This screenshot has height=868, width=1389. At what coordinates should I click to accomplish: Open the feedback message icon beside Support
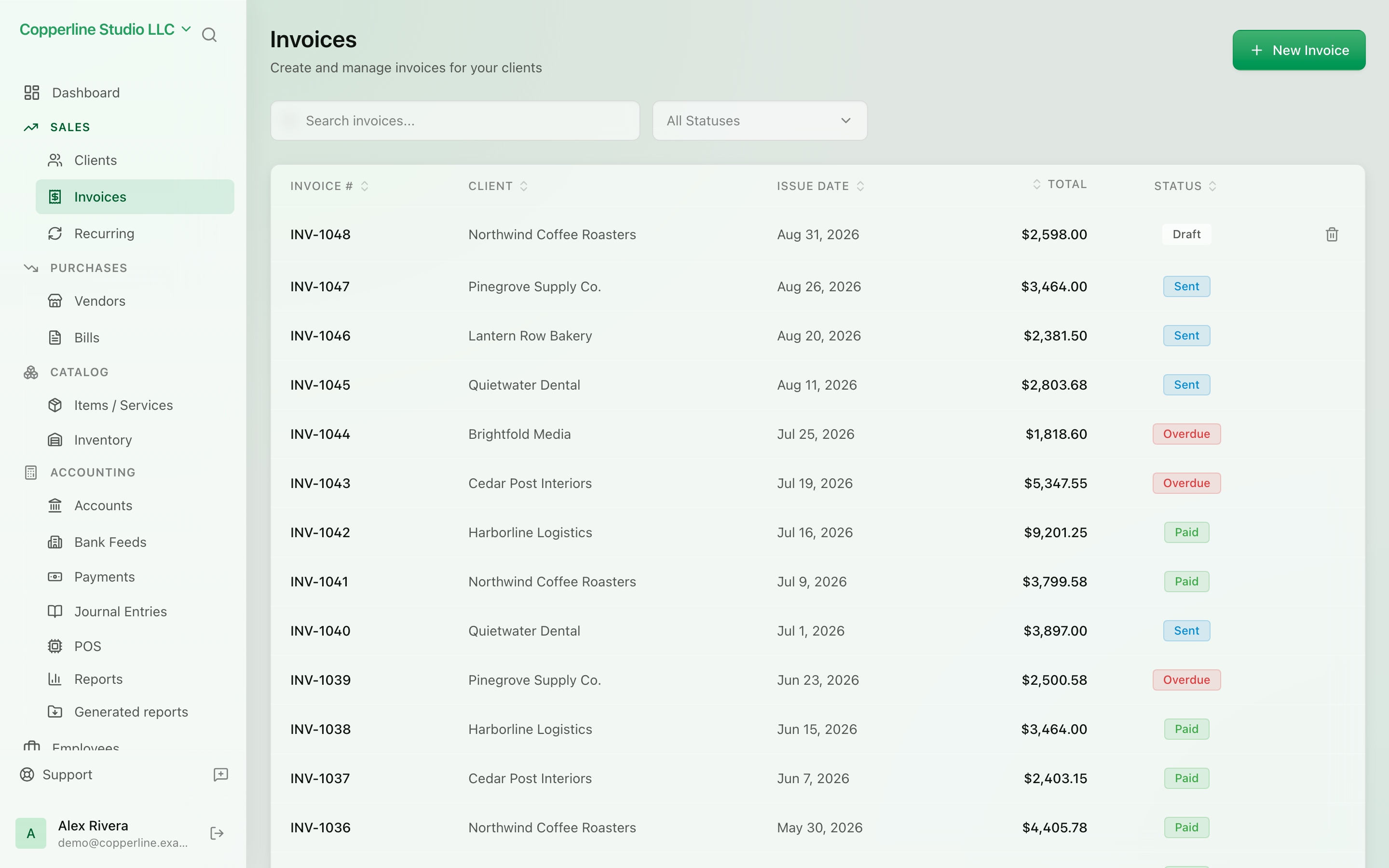(x=221, y=774)
